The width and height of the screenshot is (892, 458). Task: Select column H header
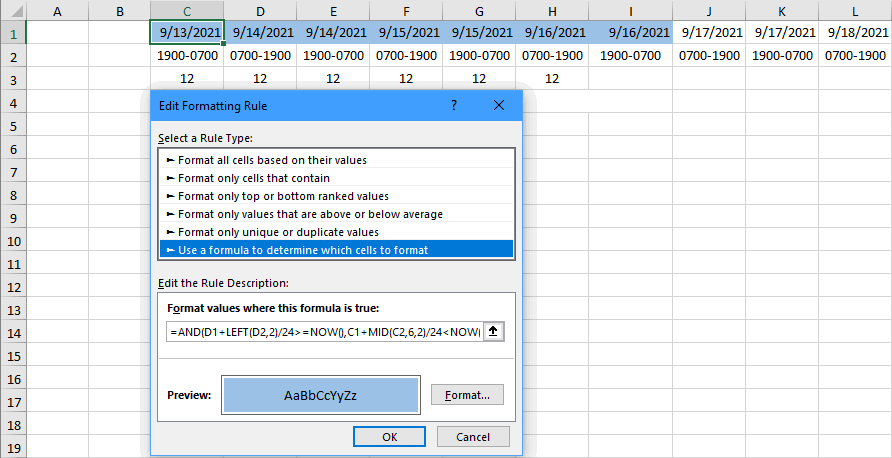point(552,10)
